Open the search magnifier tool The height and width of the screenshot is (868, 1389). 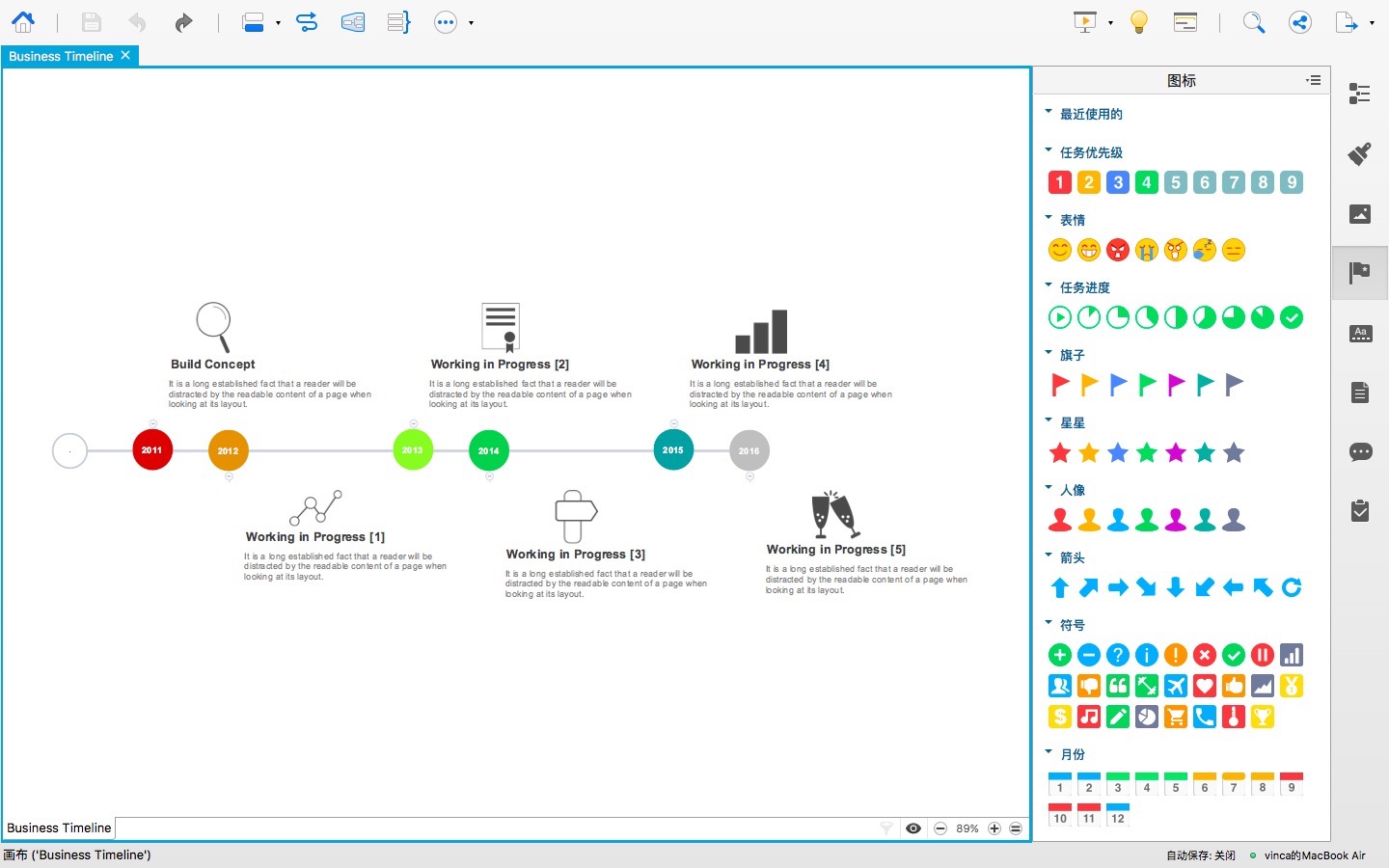pos(1253,21)
